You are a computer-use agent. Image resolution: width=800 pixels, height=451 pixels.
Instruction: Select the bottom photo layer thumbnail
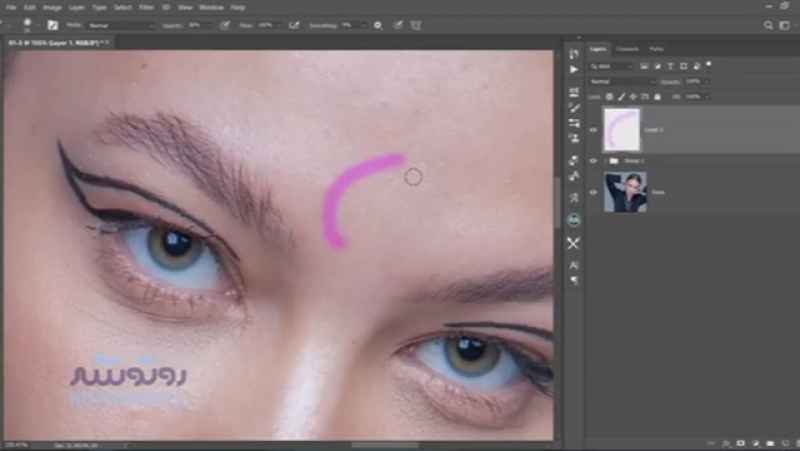click(x=625, y=192)
